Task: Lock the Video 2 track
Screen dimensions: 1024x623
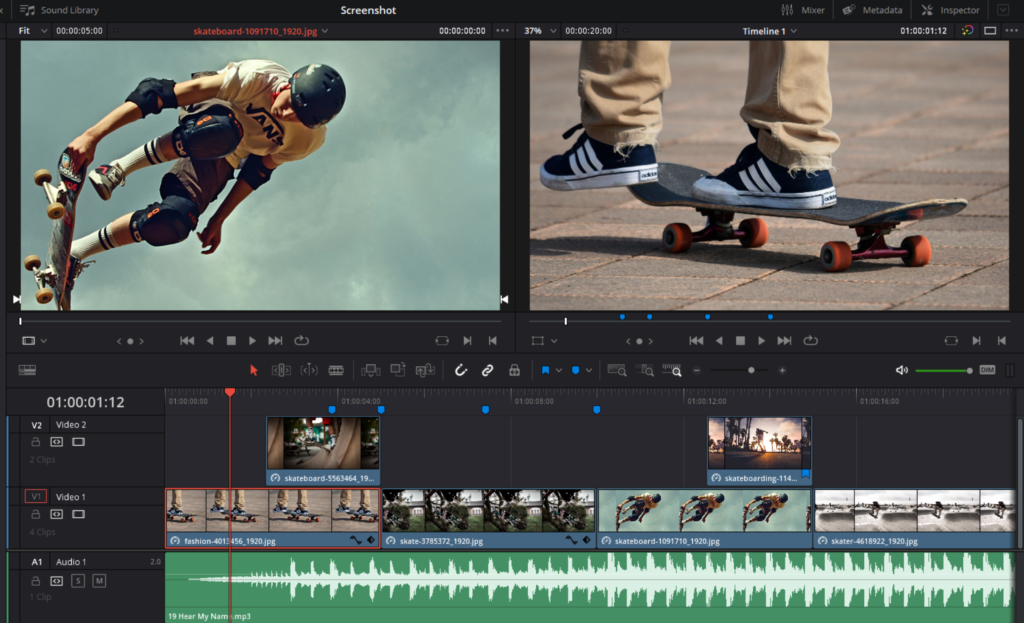Action: 36,442
